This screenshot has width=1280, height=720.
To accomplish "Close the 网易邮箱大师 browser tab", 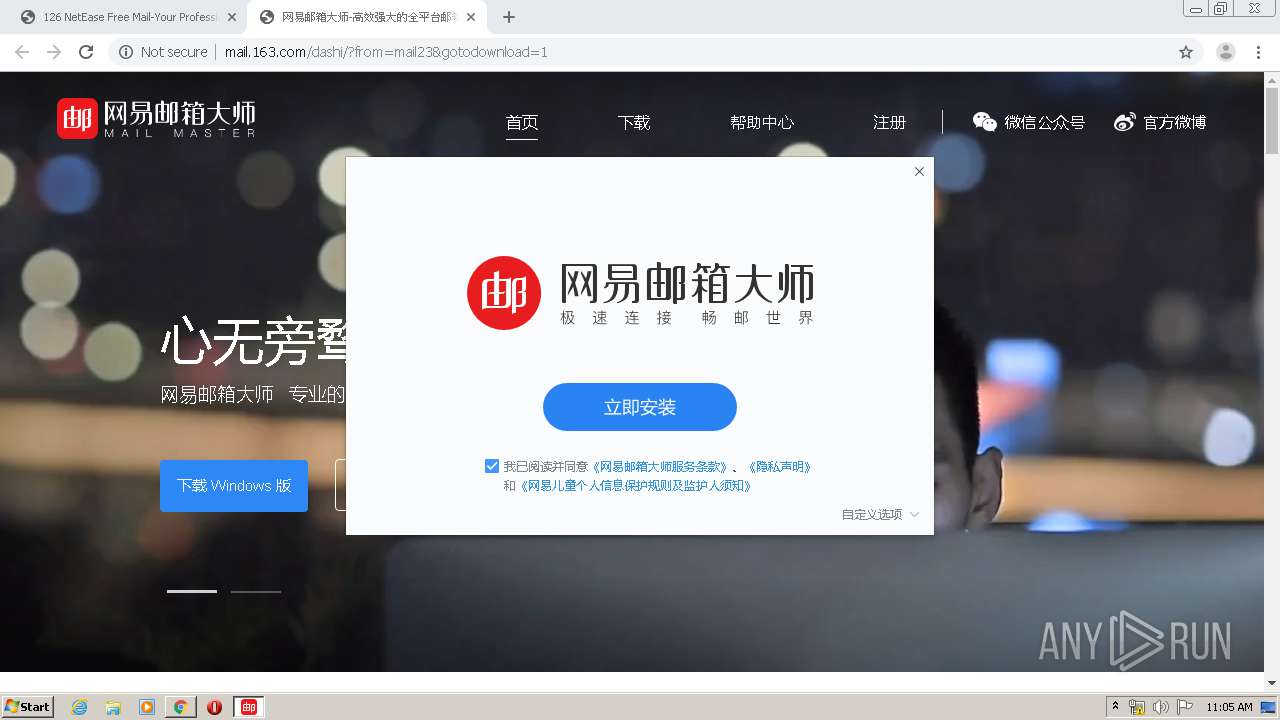I will [x=471, y=17].
